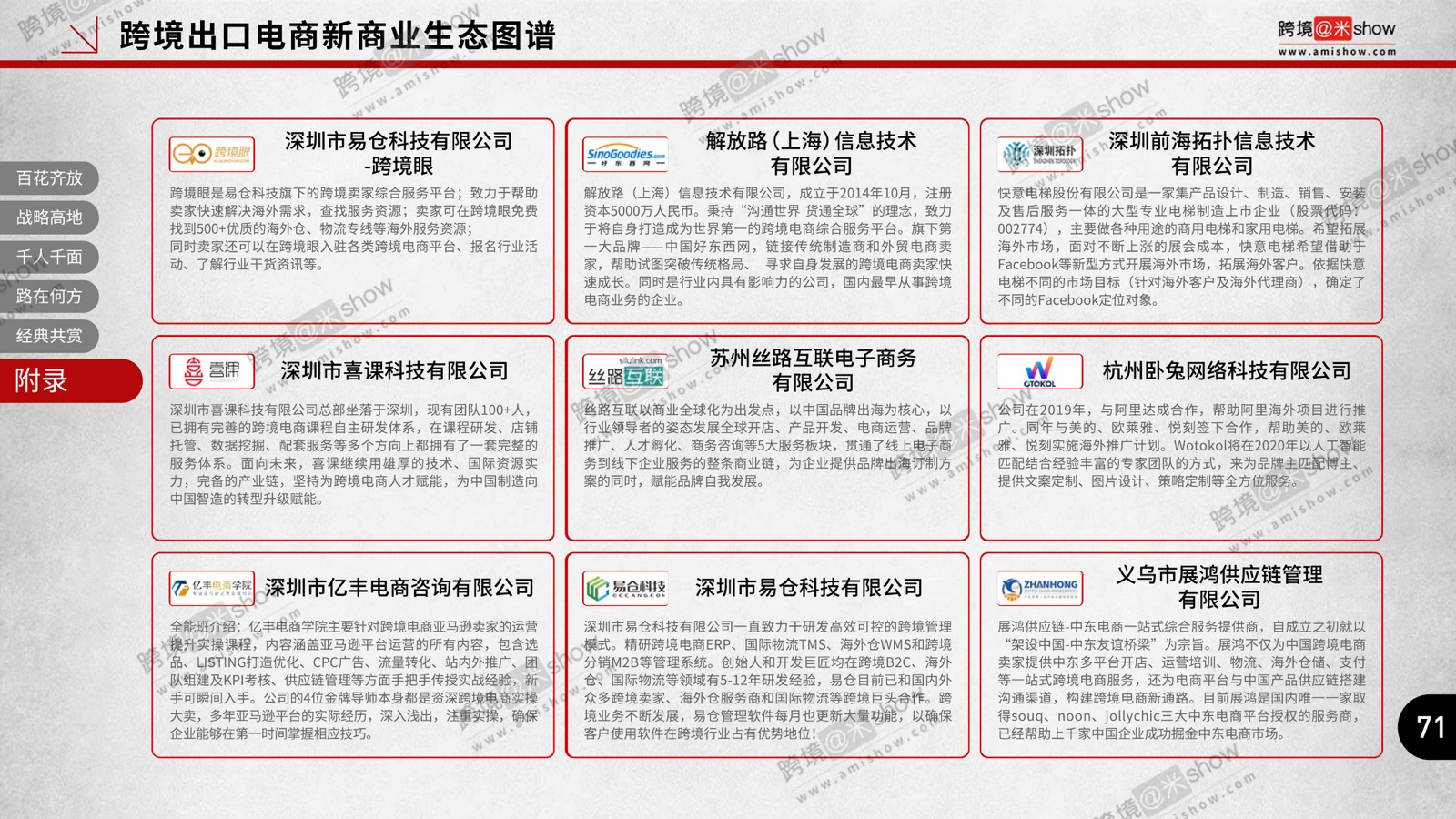Open the 战略高地 section tab
1456x819 pixels.
pos(49,217)
